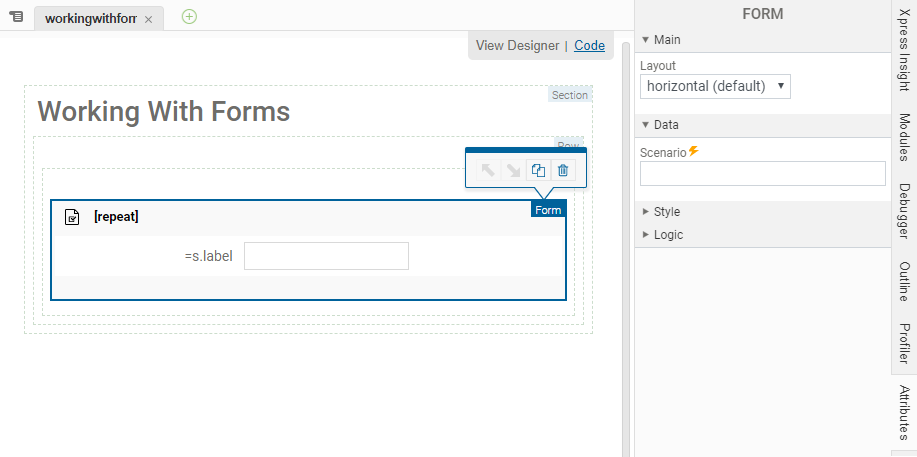Click the Scenario input field
The height and width of the screenshot is (457, 917).
[x=762, y=173]
